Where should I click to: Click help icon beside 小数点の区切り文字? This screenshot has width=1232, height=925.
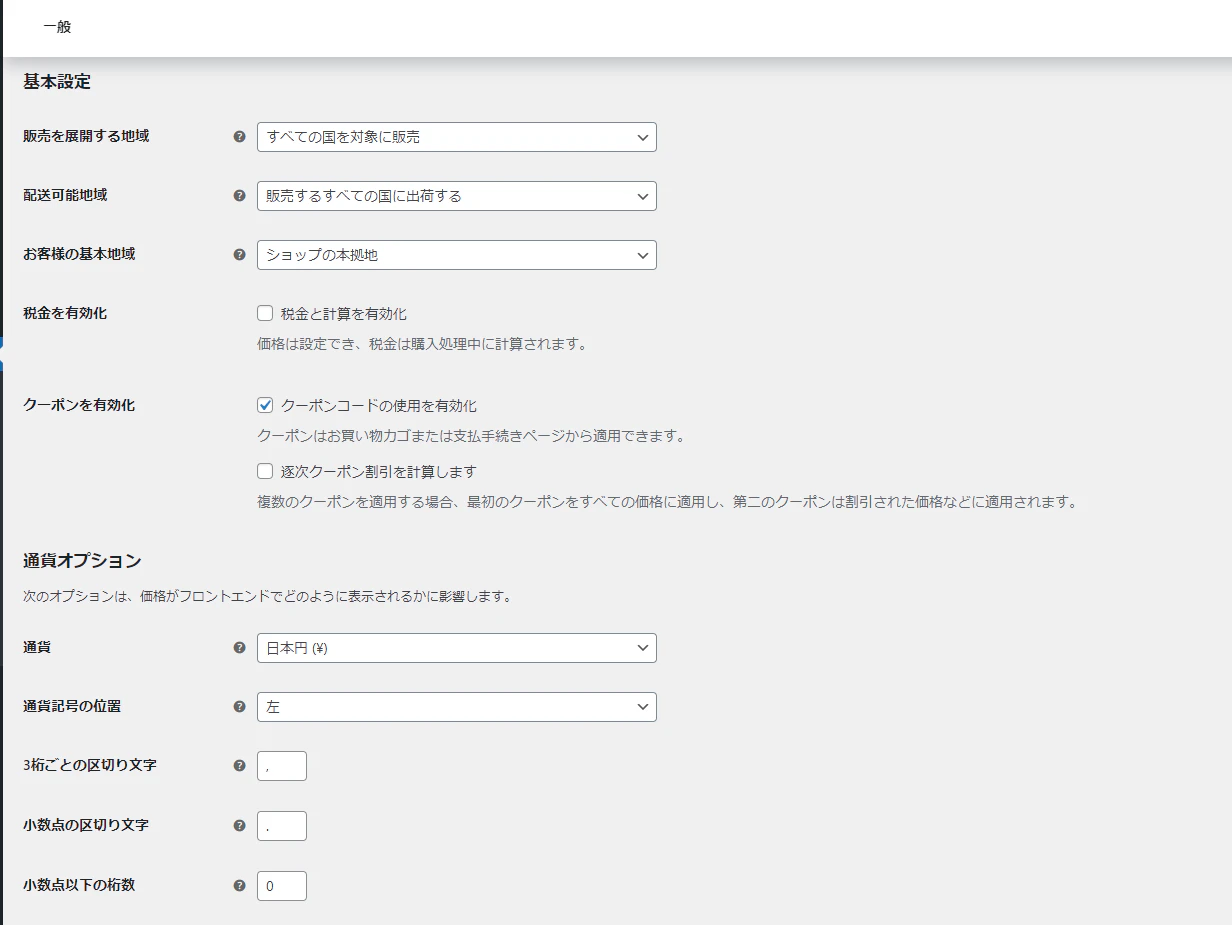click(x=239, y=826)
